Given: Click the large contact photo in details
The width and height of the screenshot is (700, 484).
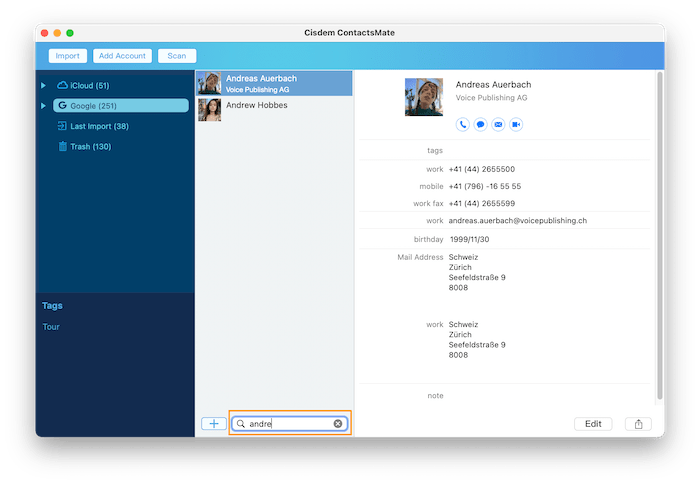Looking at the screenshot, I should pos(424,97).
